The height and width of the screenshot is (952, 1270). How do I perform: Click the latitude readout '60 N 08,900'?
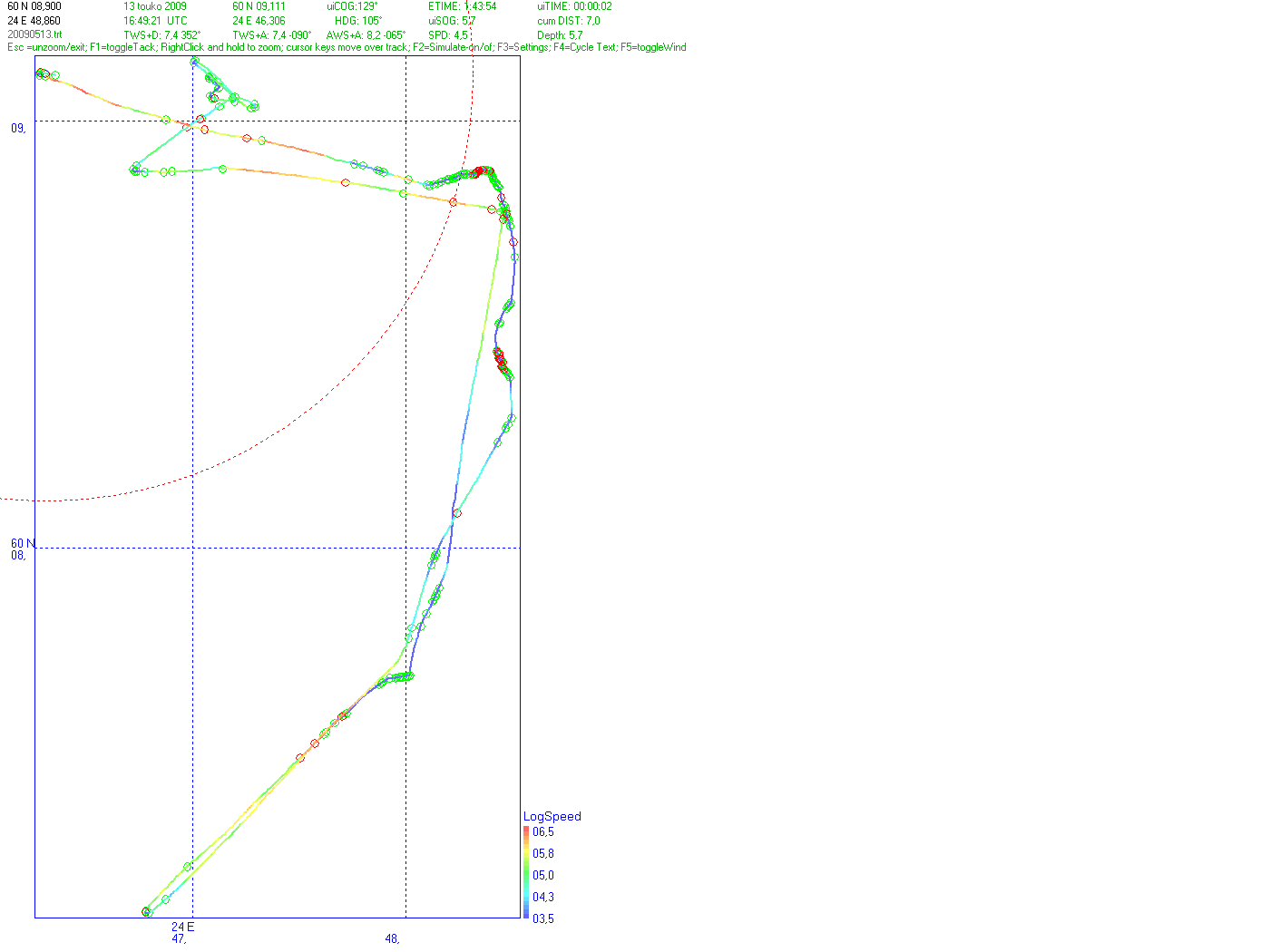34,6
